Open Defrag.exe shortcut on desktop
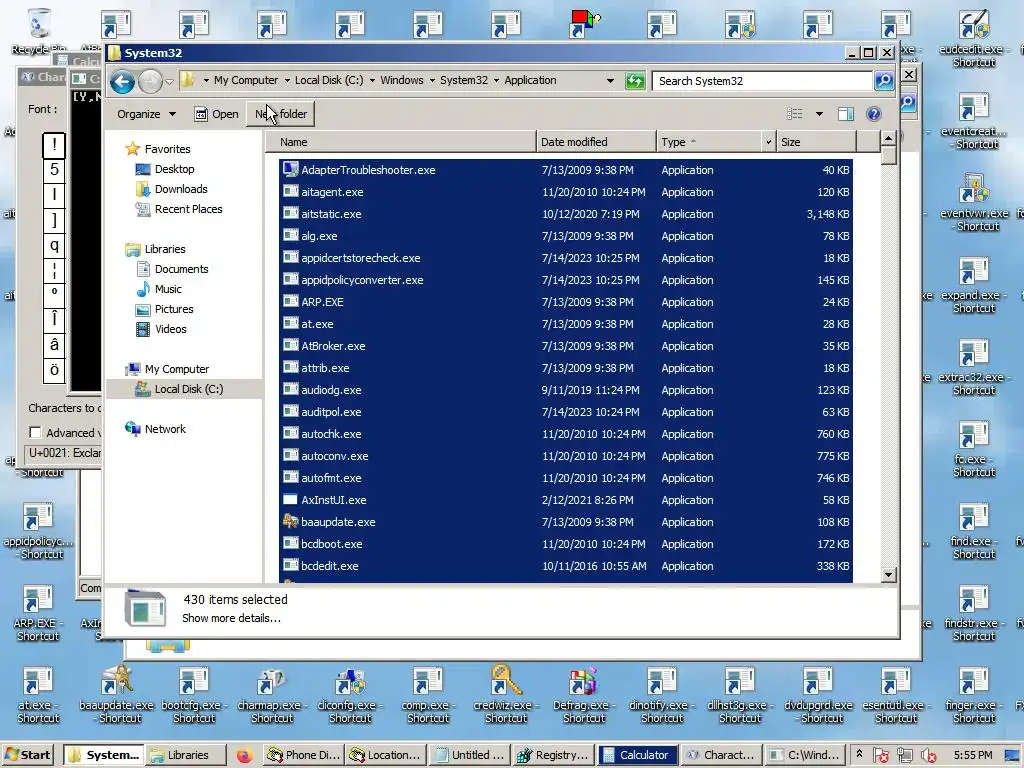The width and height of the screenshot is (1024, 768). (x=584, y=694)
